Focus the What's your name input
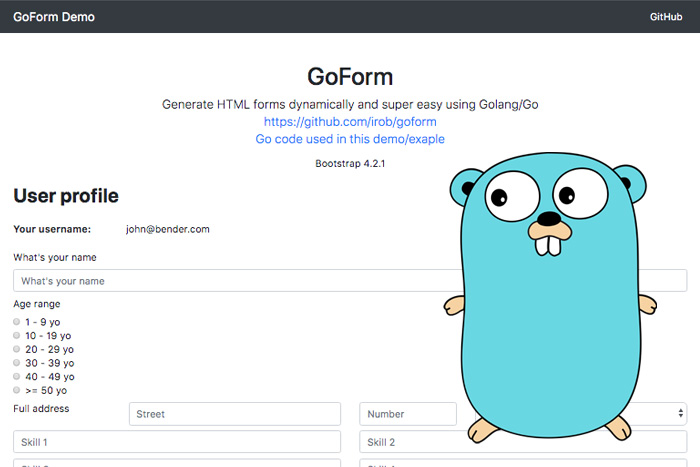The image size is (700, 467). [350, 280]
